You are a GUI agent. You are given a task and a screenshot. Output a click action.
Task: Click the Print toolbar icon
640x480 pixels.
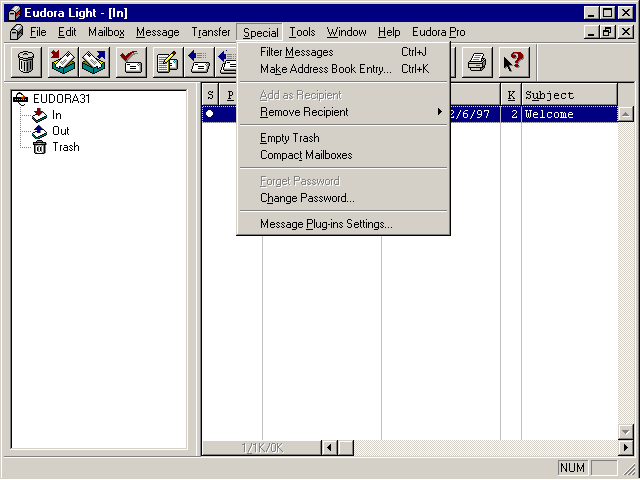(x=477, y=62)
